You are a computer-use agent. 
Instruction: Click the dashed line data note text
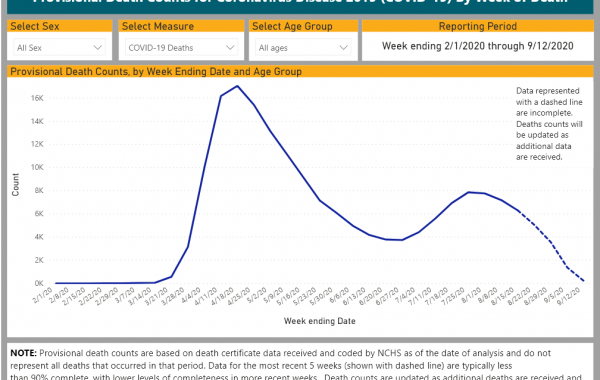coord(549,124)
